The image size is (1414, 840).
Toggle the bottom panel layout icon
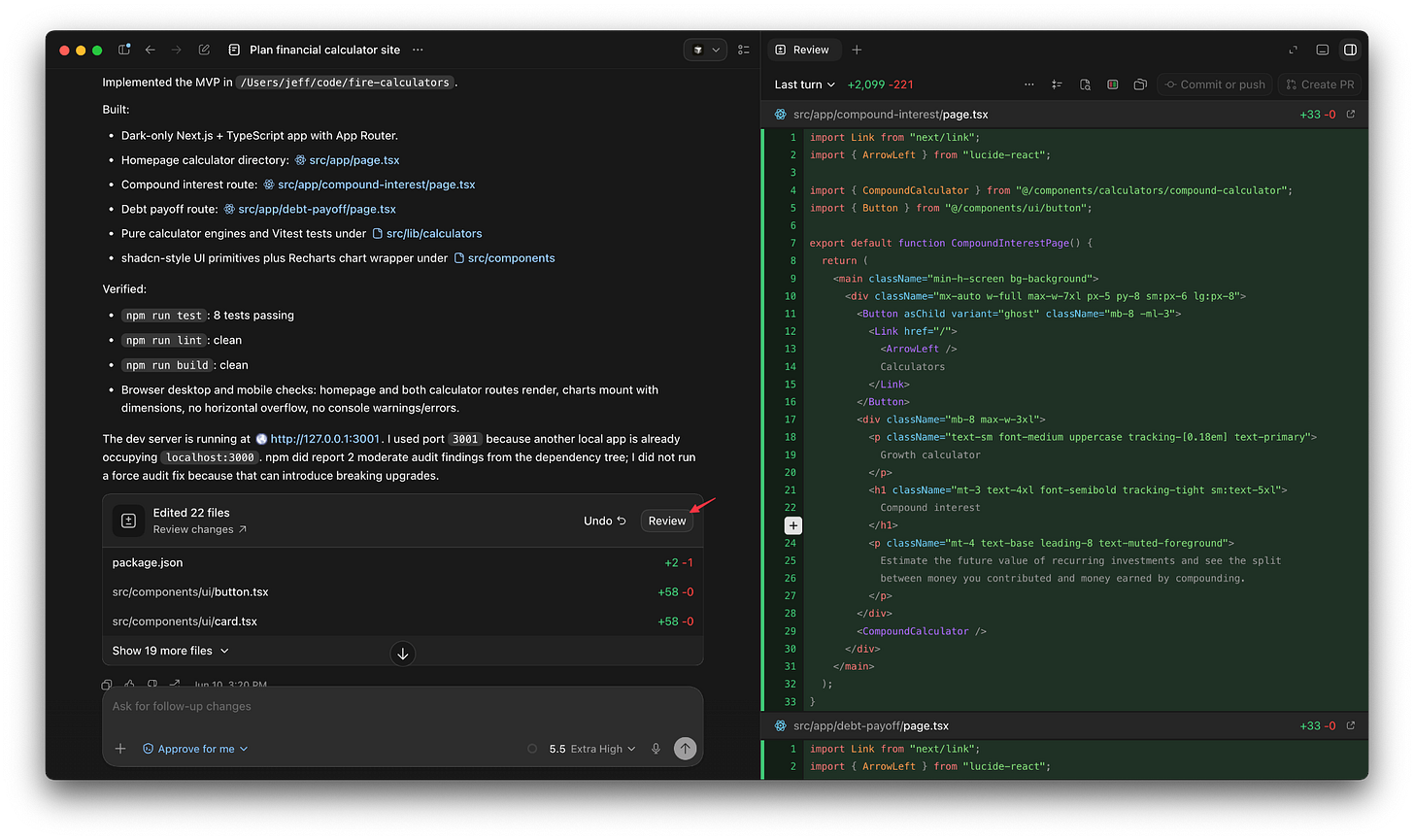point(1322,50)
